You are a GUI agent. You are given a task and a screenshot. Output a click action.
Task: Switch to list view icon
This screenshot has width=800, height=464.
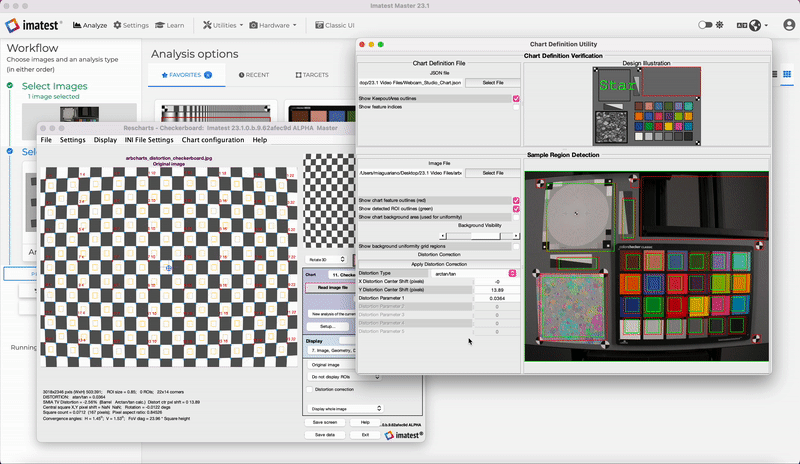point(774,75)
